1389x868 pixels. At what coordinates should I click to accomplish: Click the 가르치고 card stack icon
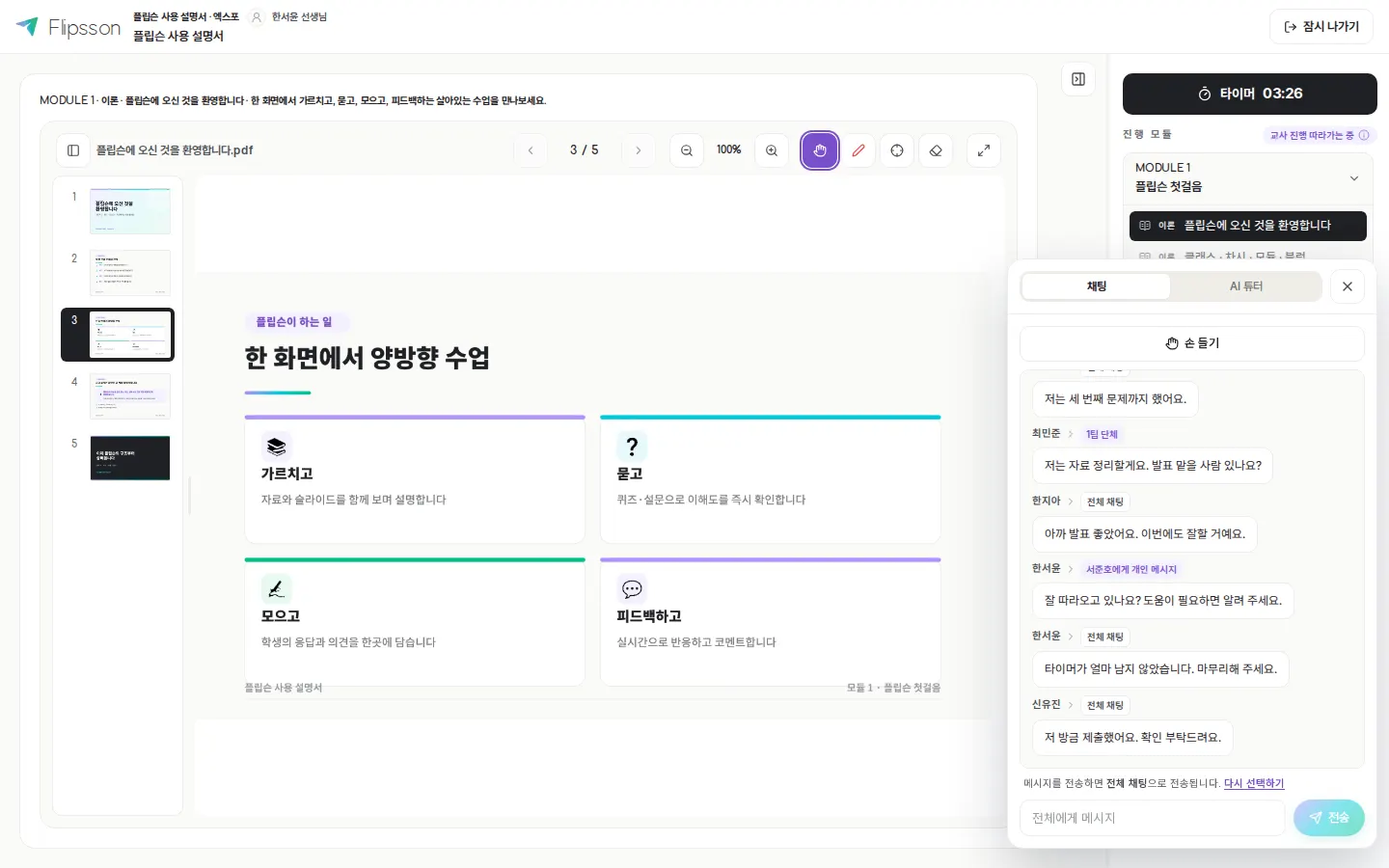pyautogui.click(x=277, y=447)
